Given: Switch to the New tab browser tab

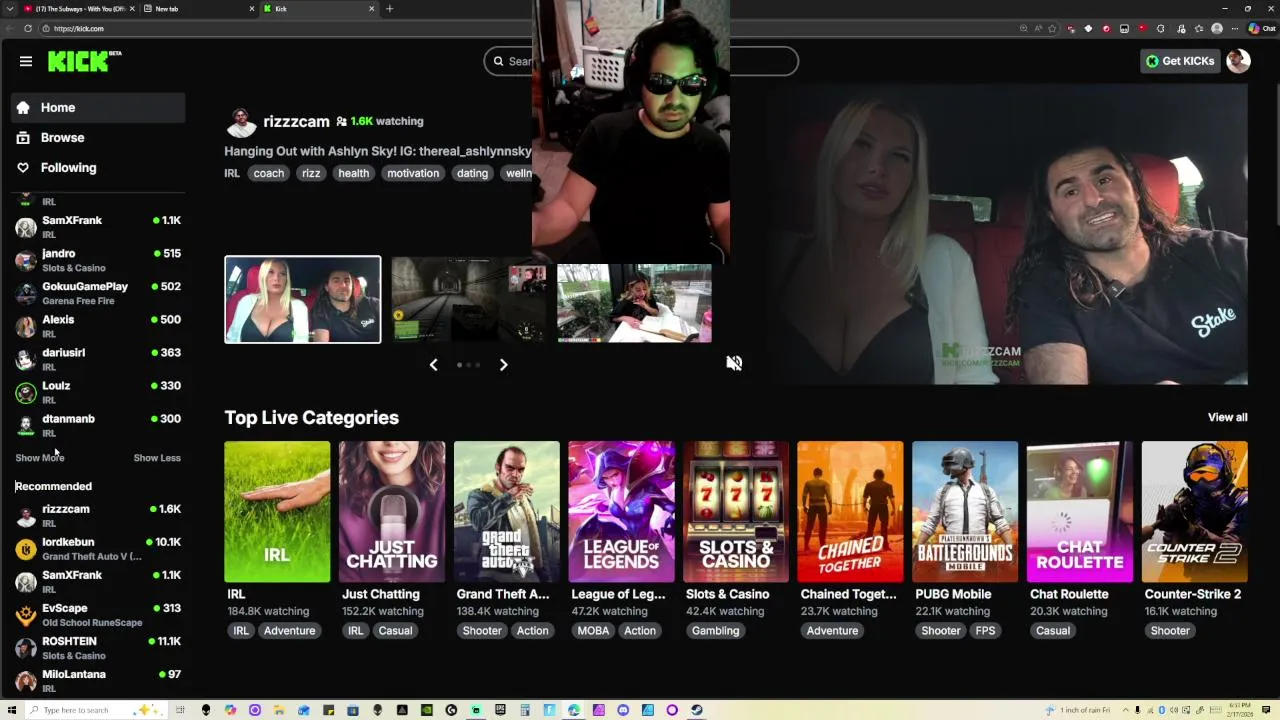Looking at the screenshot, I should pyautogui.click(x=198, y=9).
